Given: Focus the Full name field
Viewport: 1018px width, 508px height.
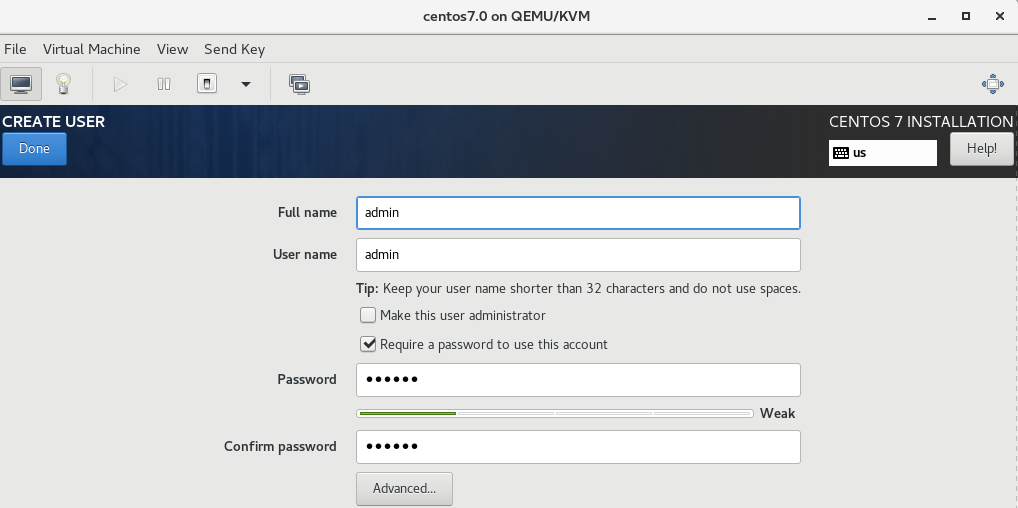Looking at the screenshot, I should coord(578,213).
